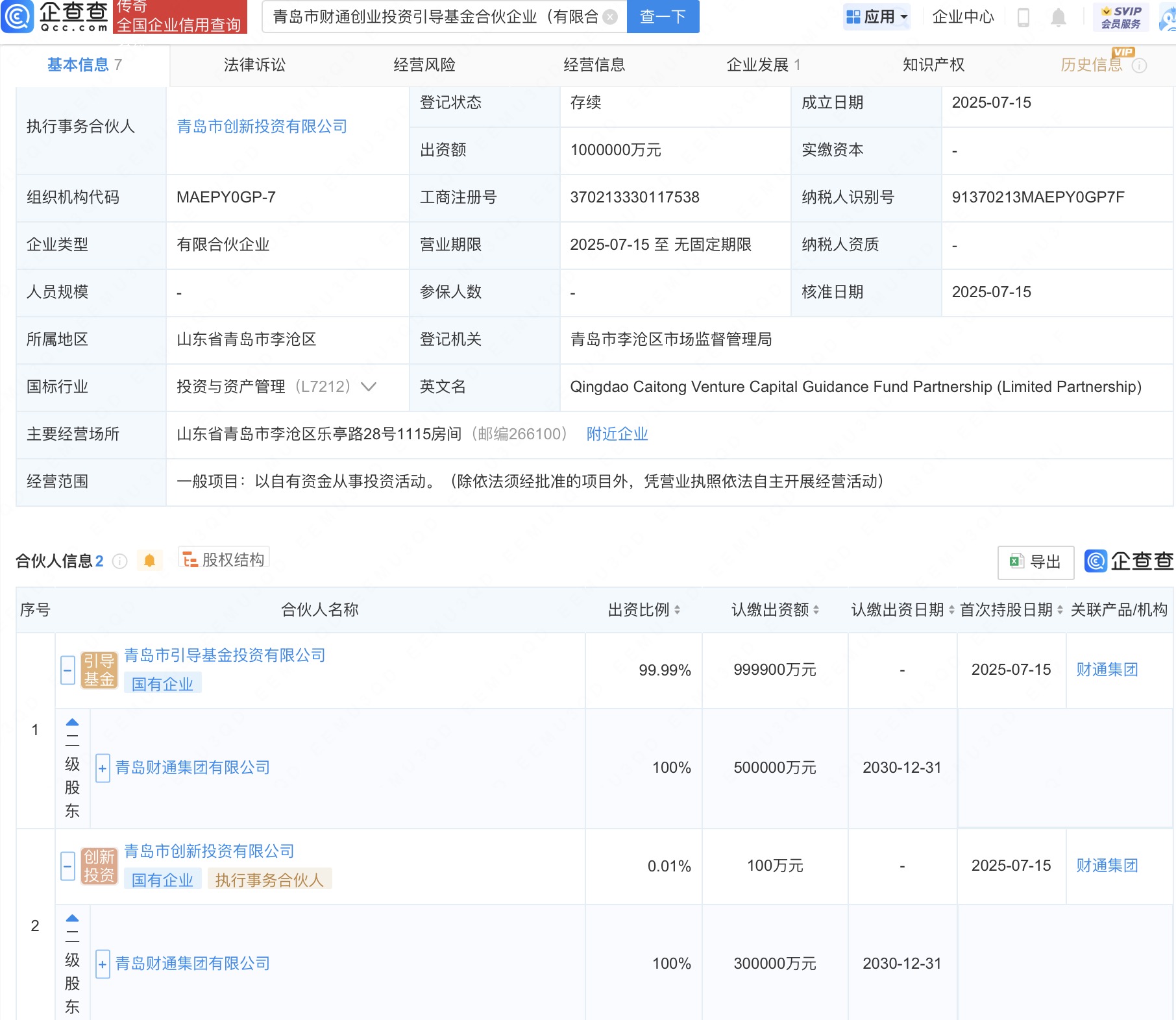Open the 应用 dropdown menu

[x=877, y=17]
